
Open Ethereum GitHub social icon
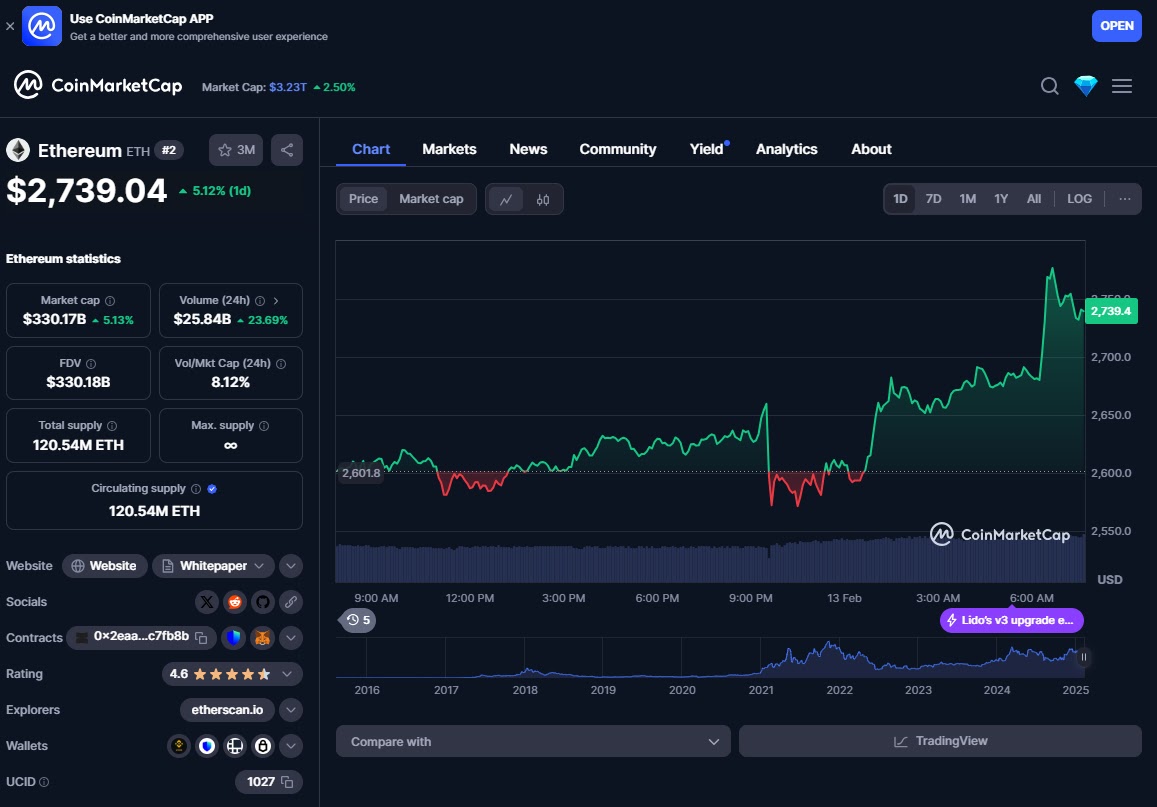(263, 602)
